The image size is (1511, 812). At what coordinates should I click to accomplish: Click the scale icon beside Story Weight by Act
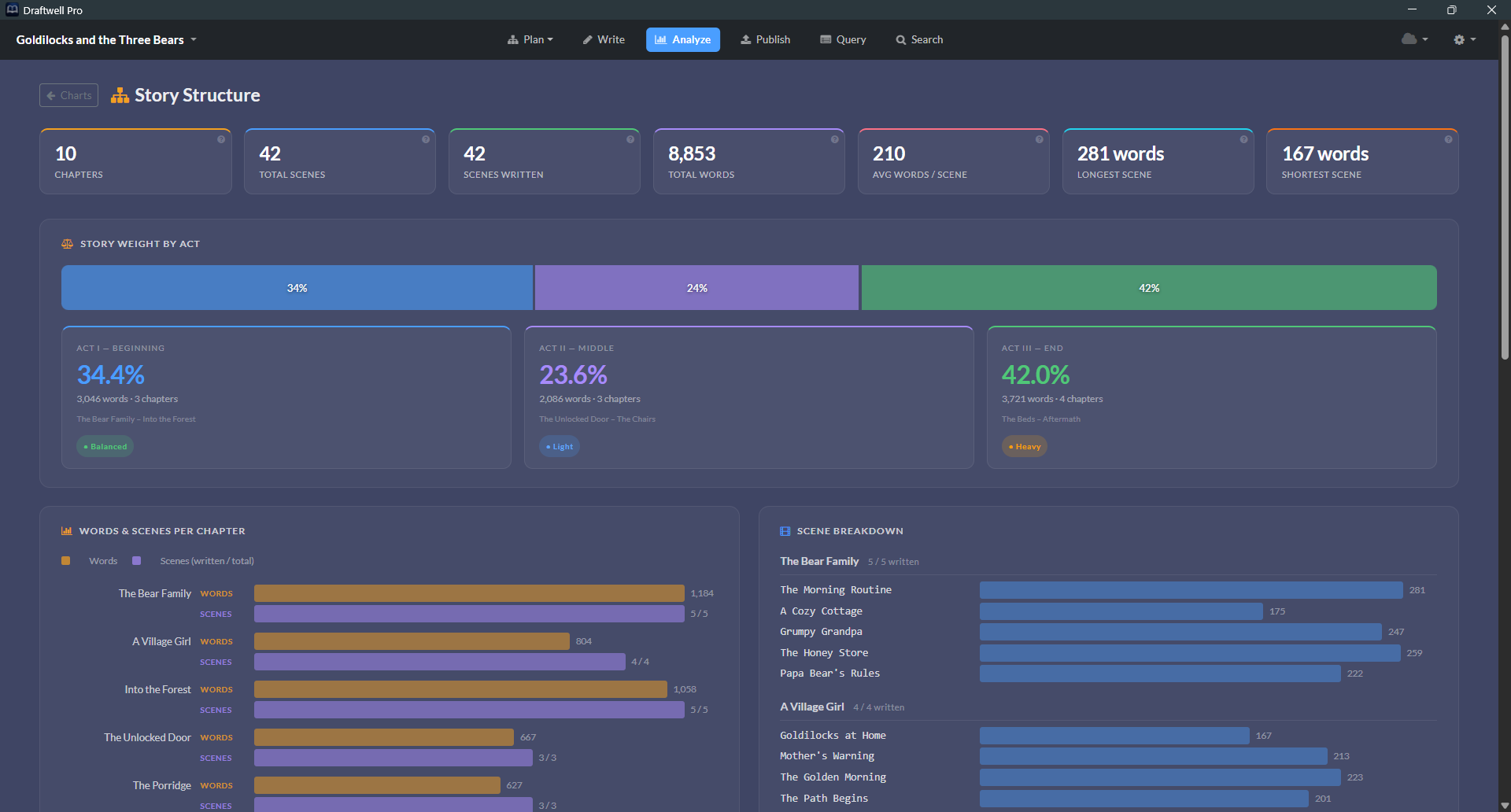tap(68, 244)
